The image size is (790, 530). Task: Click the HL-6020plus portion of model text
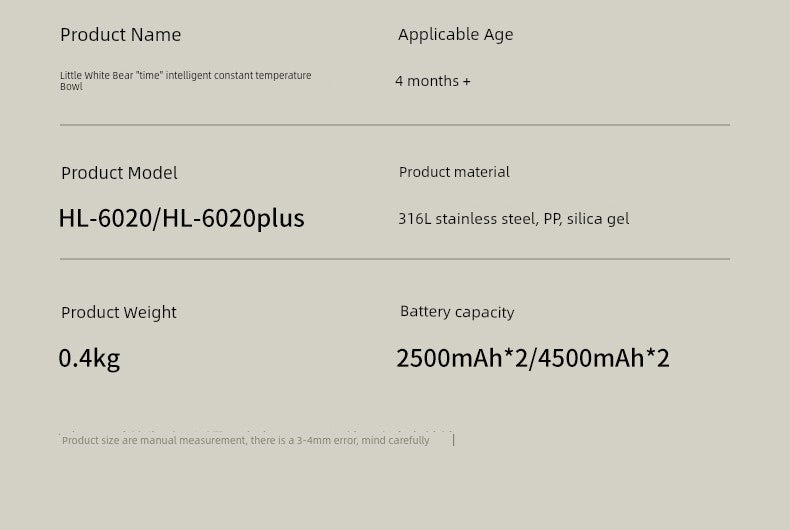233,218
